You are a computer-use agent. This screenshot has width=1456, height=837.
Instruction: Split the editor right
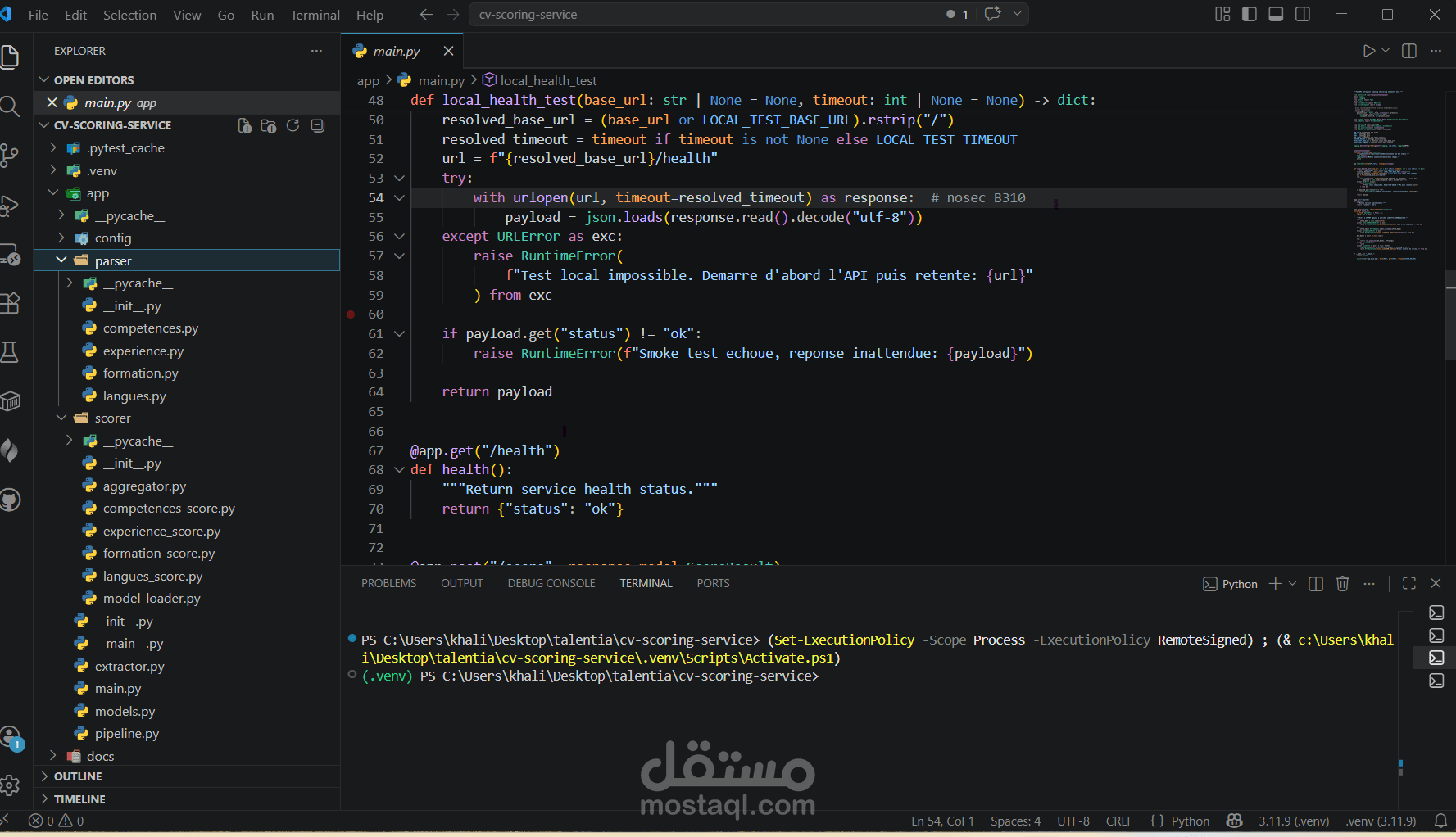pos(1409,51)
